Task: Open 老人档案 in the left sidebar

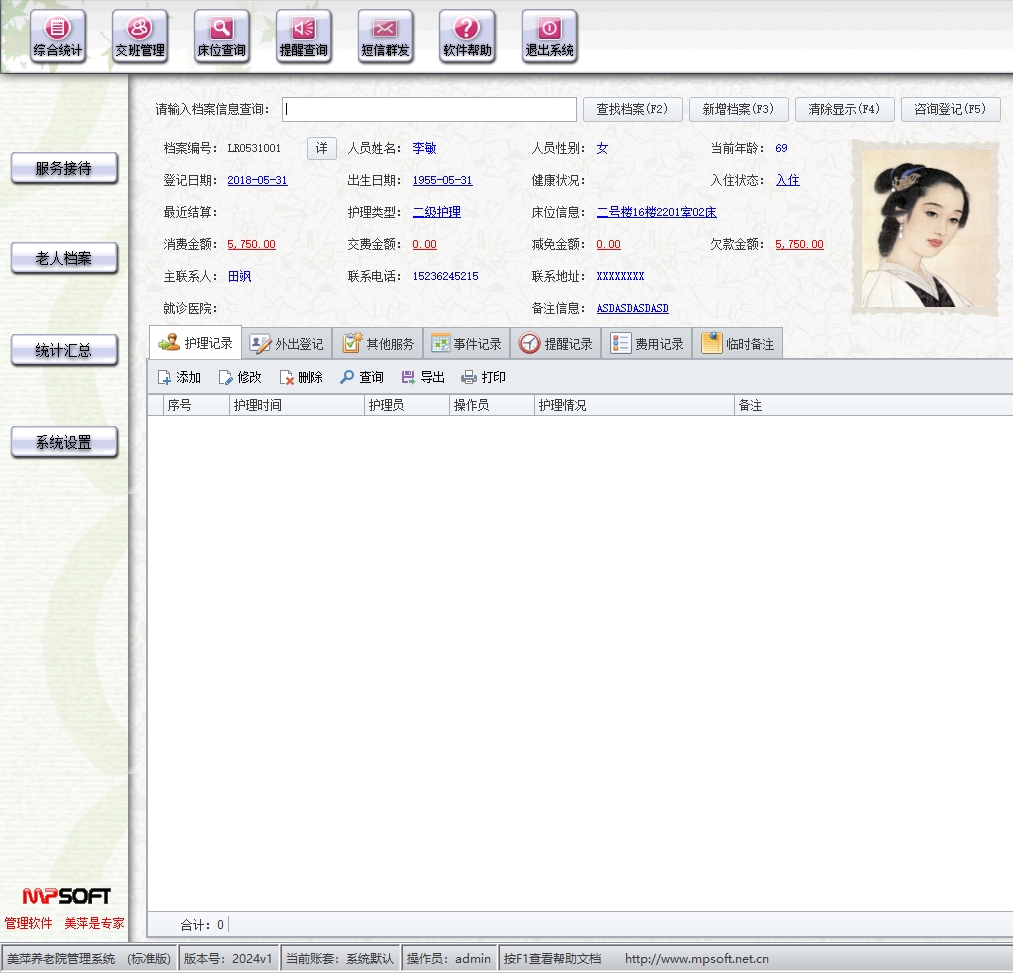Action: click(x=64, y=259)
